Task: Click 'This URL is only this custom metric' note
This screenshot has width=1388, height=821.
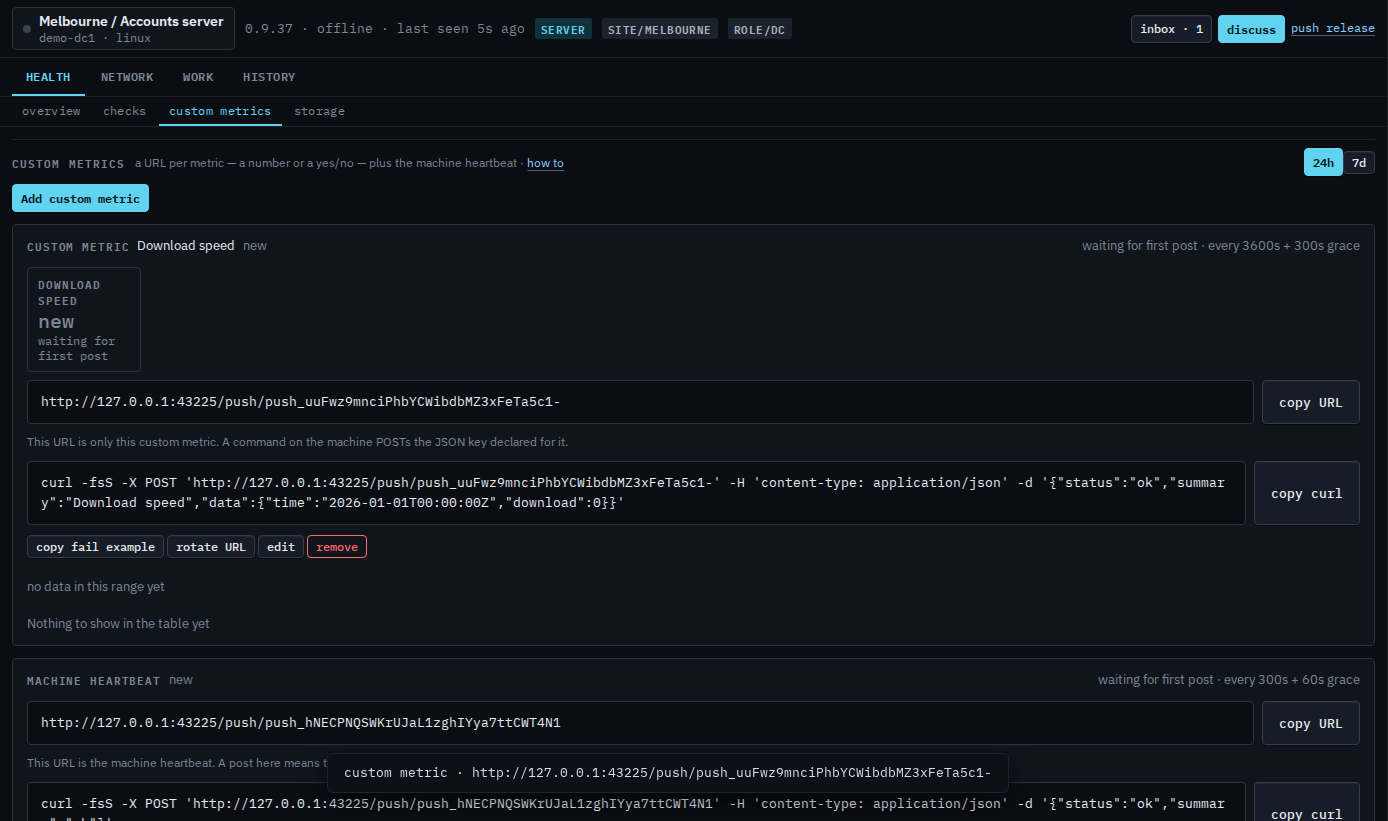Action: [x=298, y=442]
